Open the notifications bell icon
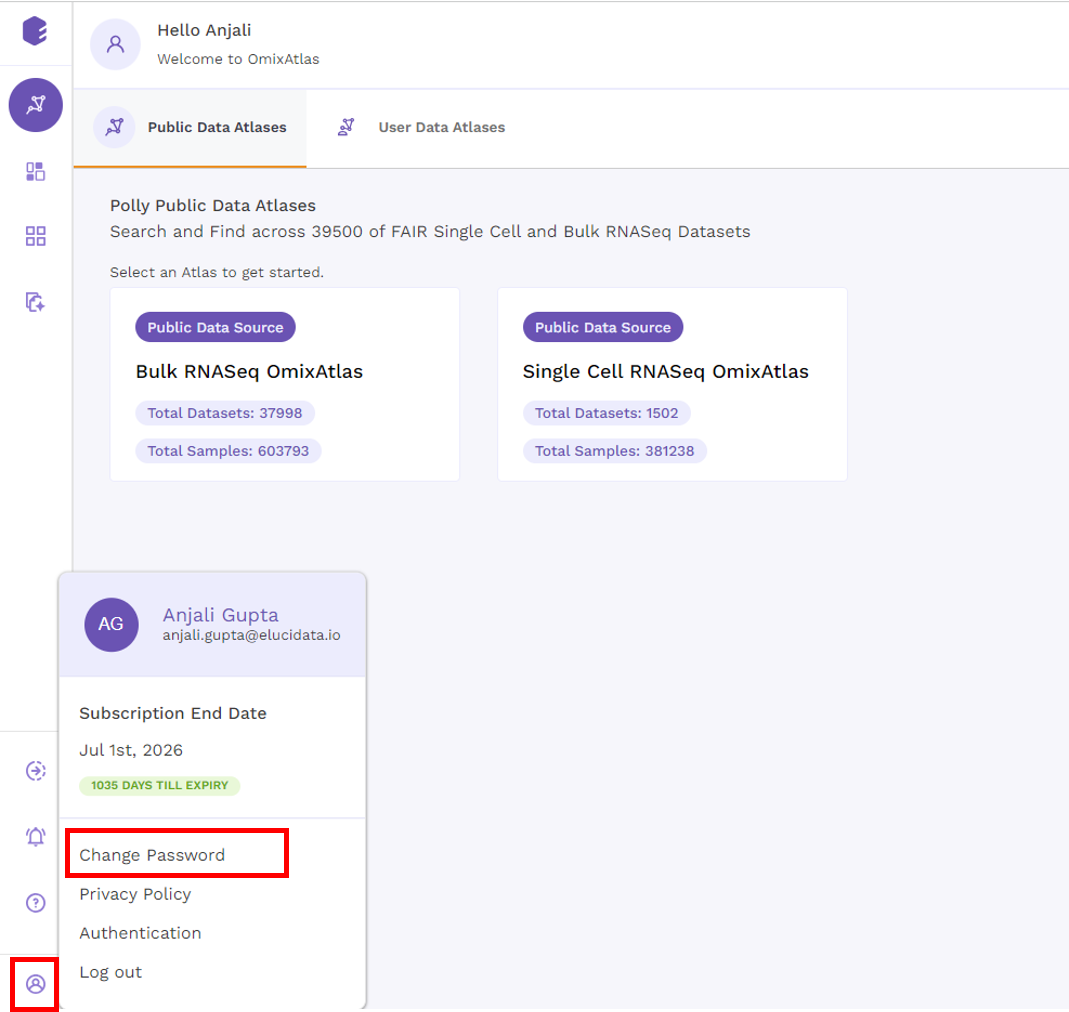 [35, 837]
